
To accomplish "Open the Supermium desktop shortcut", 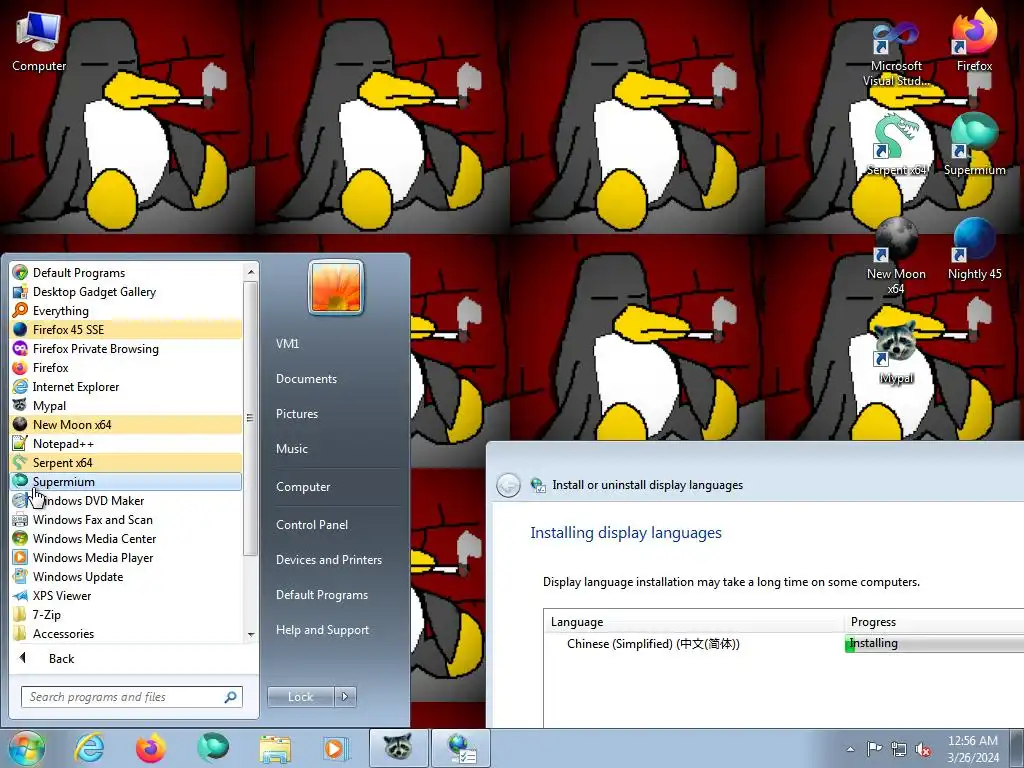I will tap(974, 144).
